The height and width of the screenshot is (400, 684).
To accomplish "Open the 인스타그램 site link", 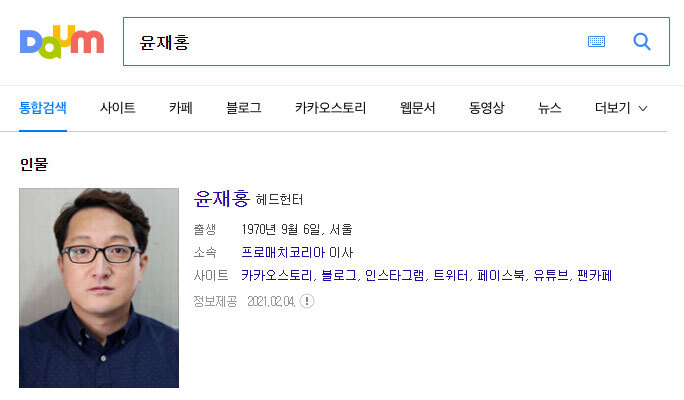I will (x=394, y=275).
